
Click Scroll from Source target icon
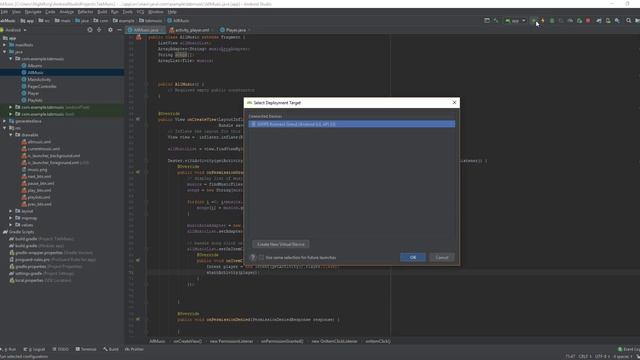click(90, 30)
